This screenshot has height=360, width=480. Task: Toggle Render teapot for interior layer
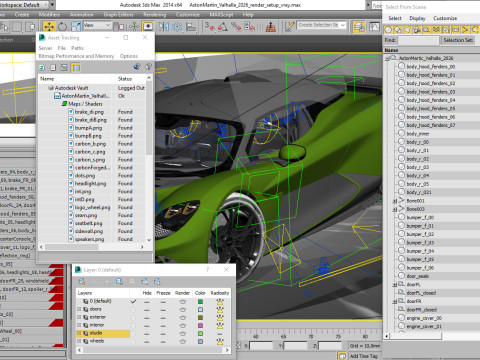[x=183, y=325]
